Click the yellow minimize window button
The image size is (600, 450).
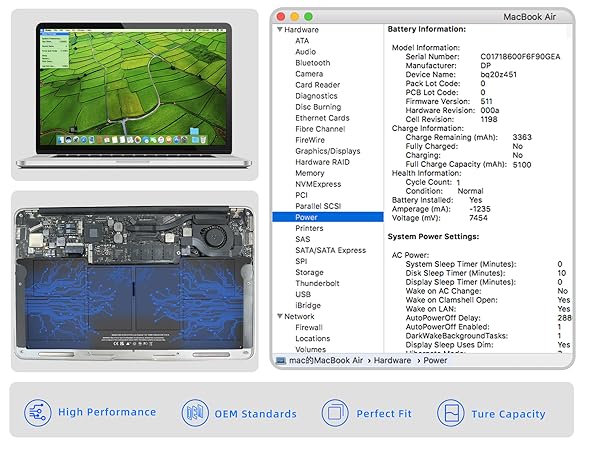coord(295,16)
